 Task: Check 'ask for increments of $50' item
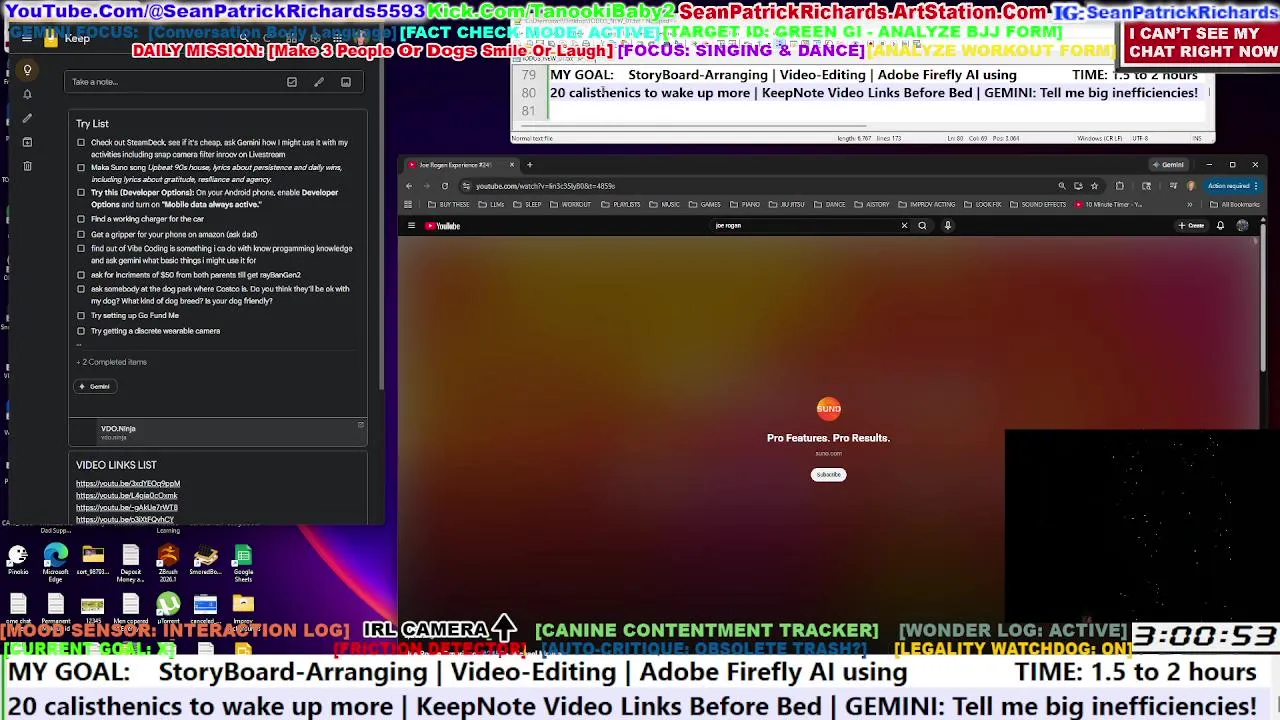[81, 275]
